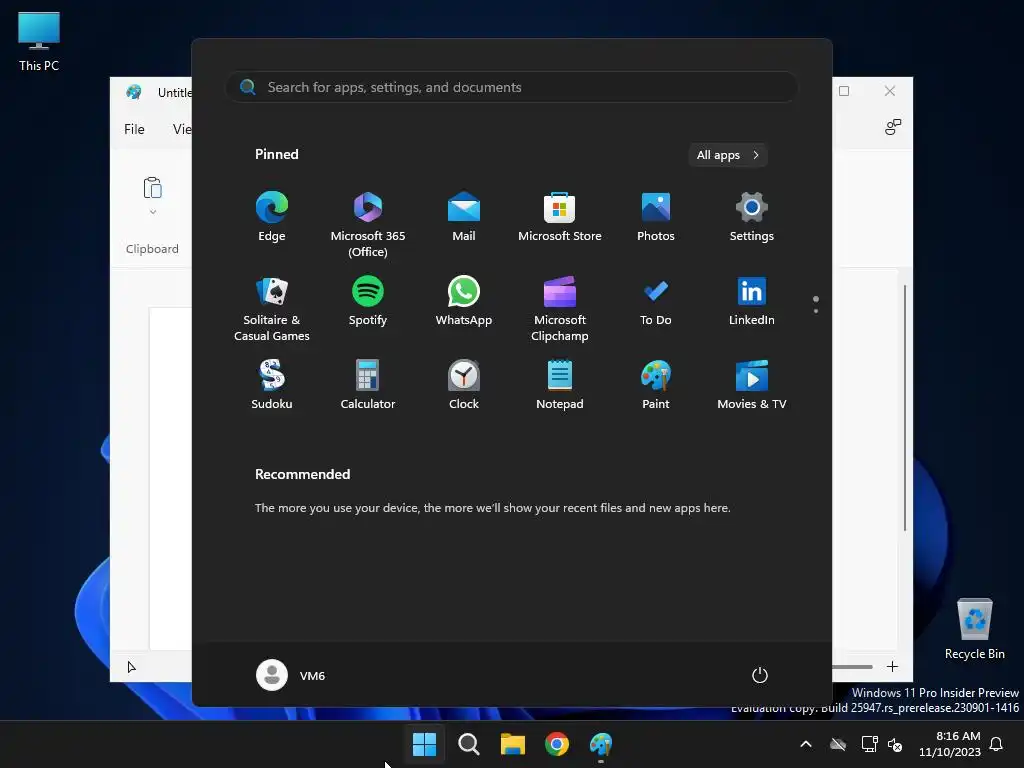Image resolution: width=1024 pixels, height=768 pixels.
Task: Open network status tray icon
Action: [x=869, y=744]
